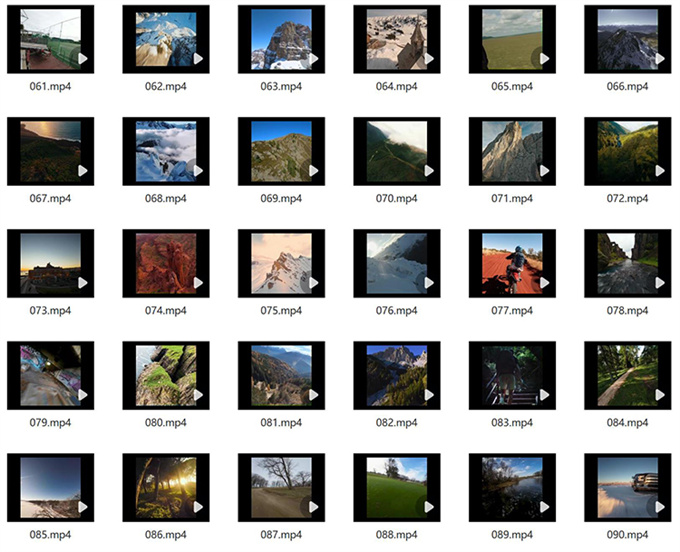Click the 090.mp4 truck thumbnail

point(628,487)
